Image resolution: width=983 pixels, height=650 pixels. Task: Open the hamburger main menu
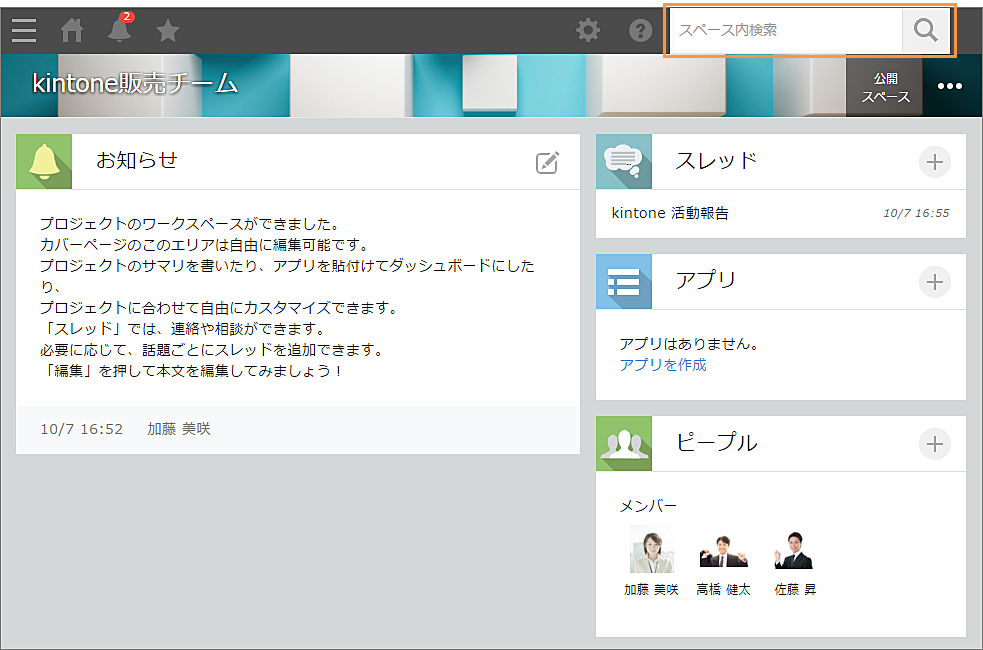(24, 30)
